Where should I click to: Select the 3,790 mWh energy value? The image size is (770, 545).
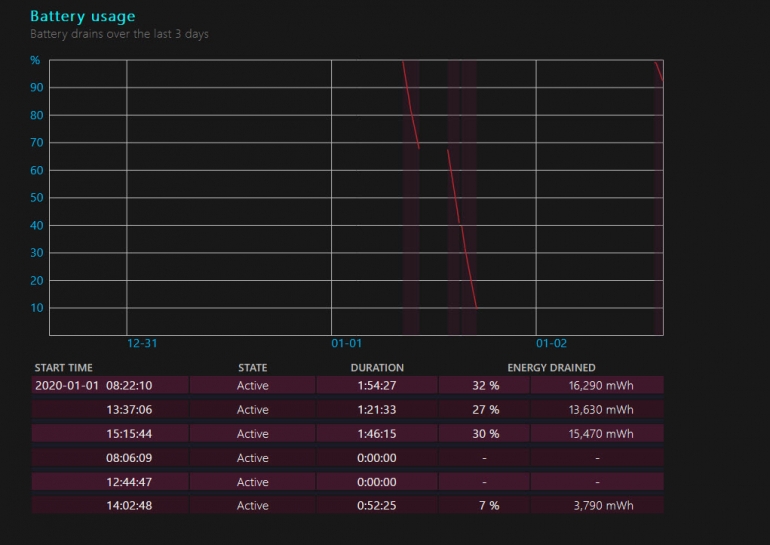tap(604, 505)
